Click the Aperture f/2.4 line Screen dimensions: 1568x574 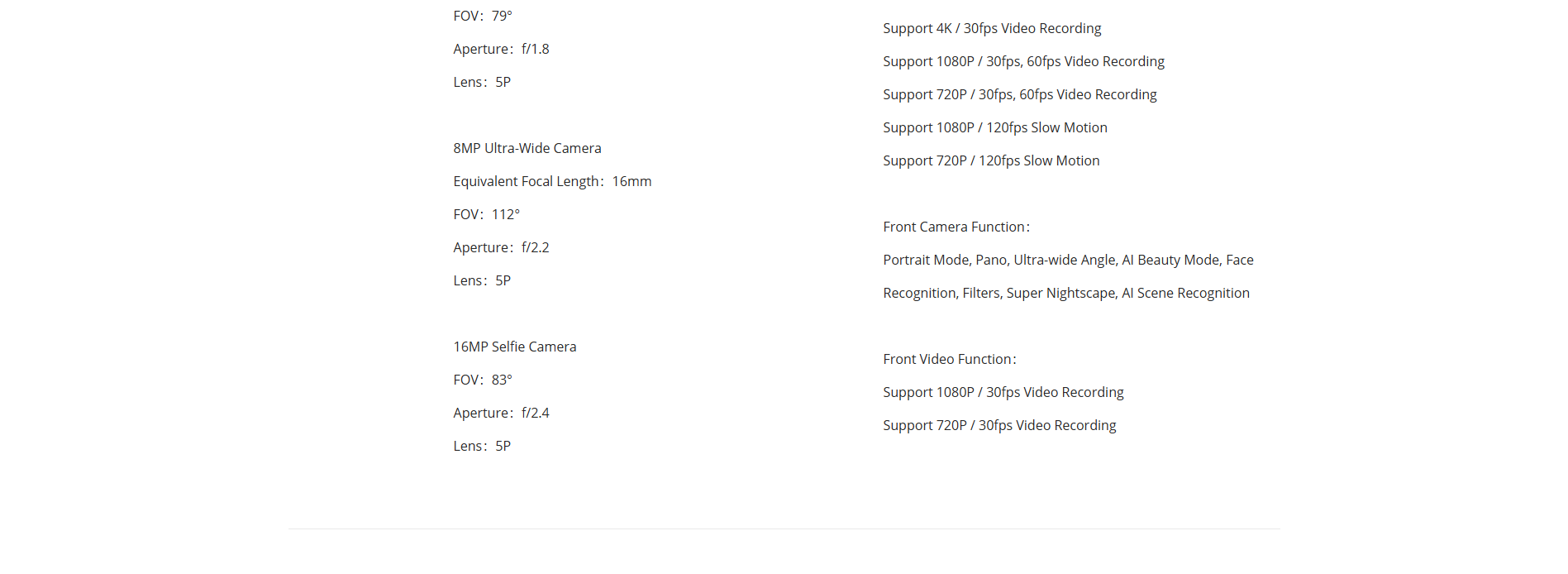coord(501,413)
